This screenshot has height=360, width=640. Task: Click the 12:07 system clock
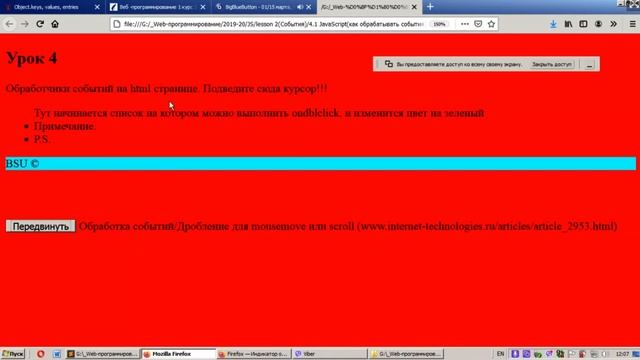pos(622,354)
